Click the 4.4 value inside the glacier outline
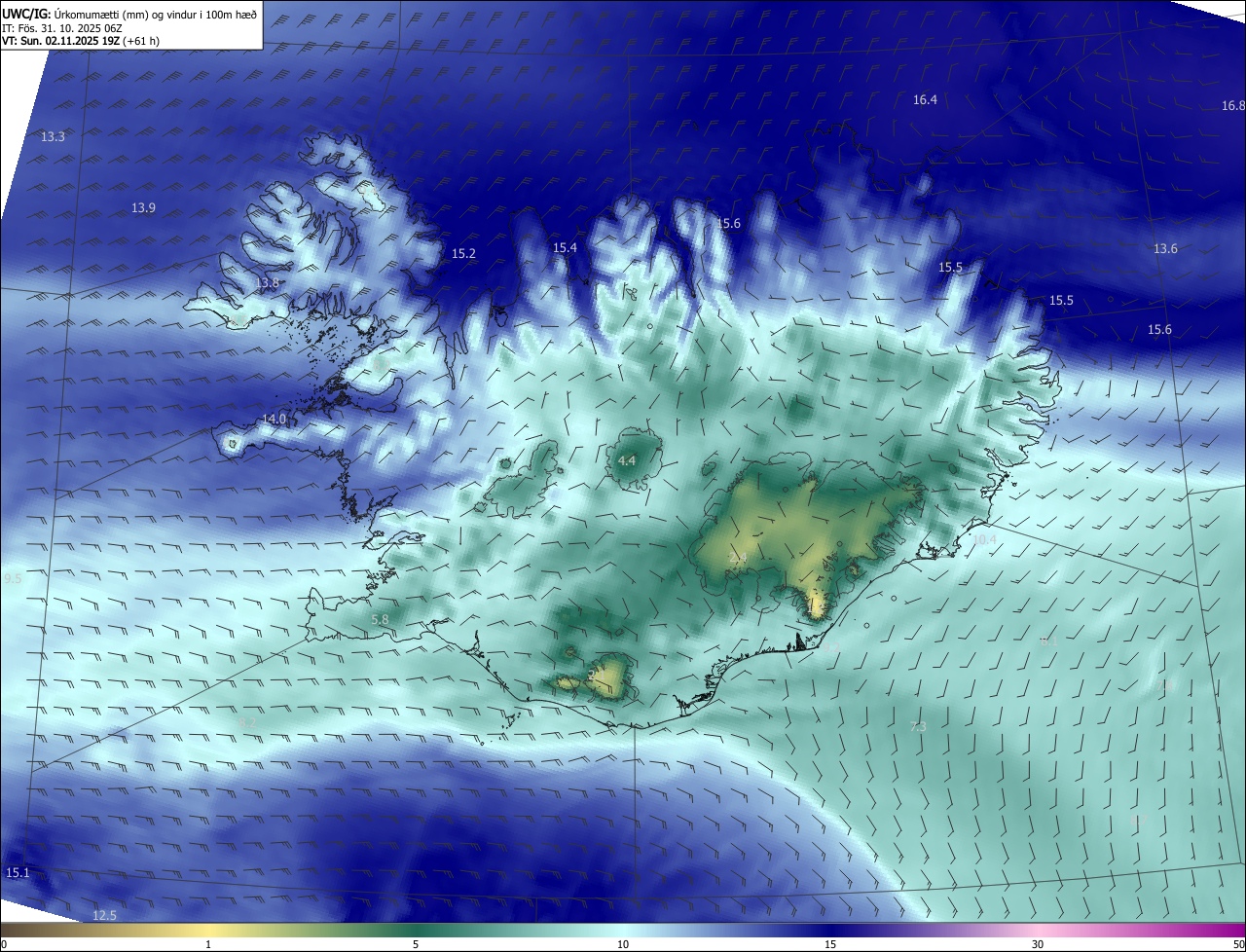The height and width of the screenshot is (952, 1246). (x=627, y=460)
